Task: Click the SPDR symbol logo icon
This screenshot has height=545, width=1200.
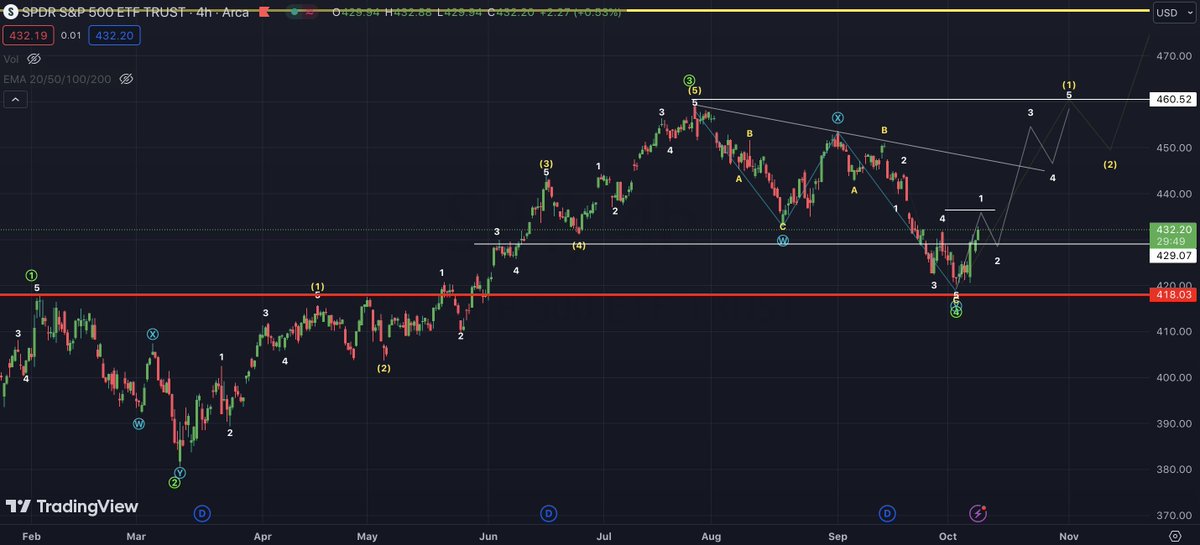Action: pos(11,13)
